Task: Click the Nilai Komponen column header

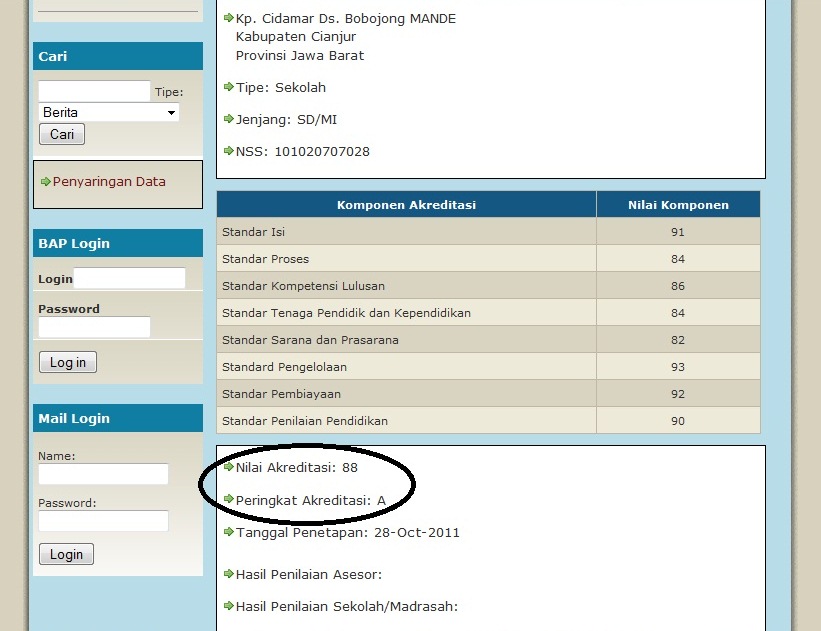Action: 678,204
